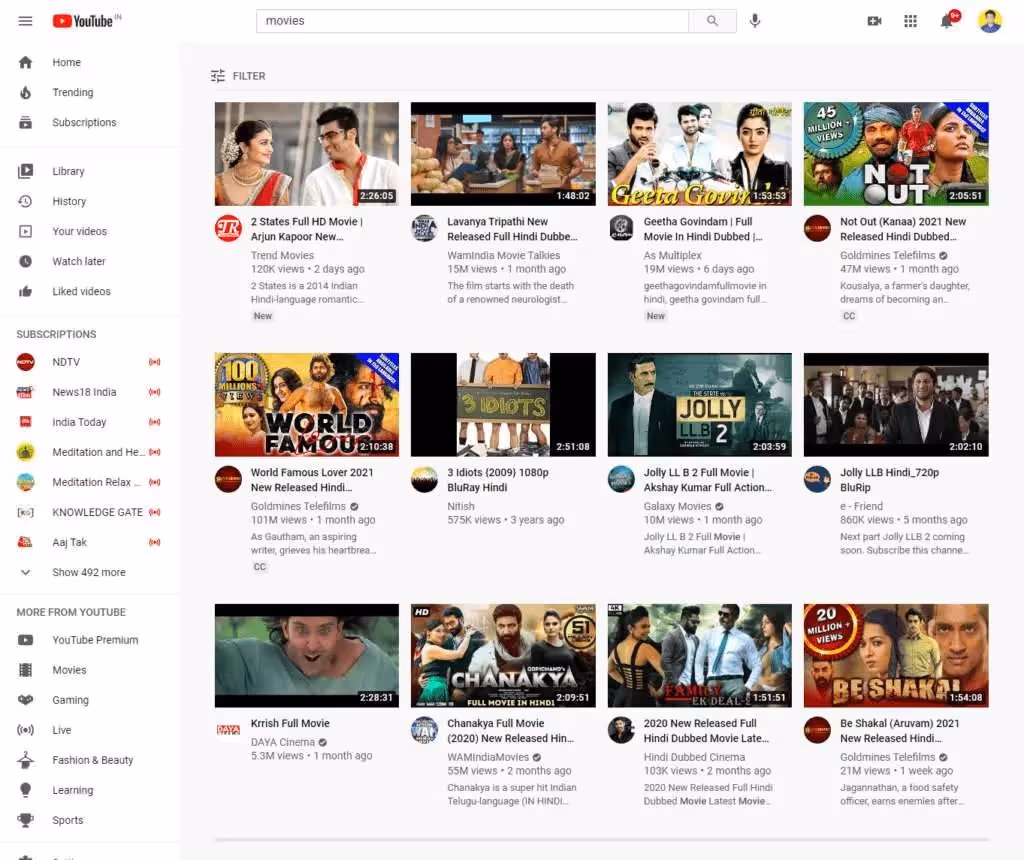This screenshot has height=860, width=1024.
Task: Open the voice search microphone
Action: tap(755, 20)
